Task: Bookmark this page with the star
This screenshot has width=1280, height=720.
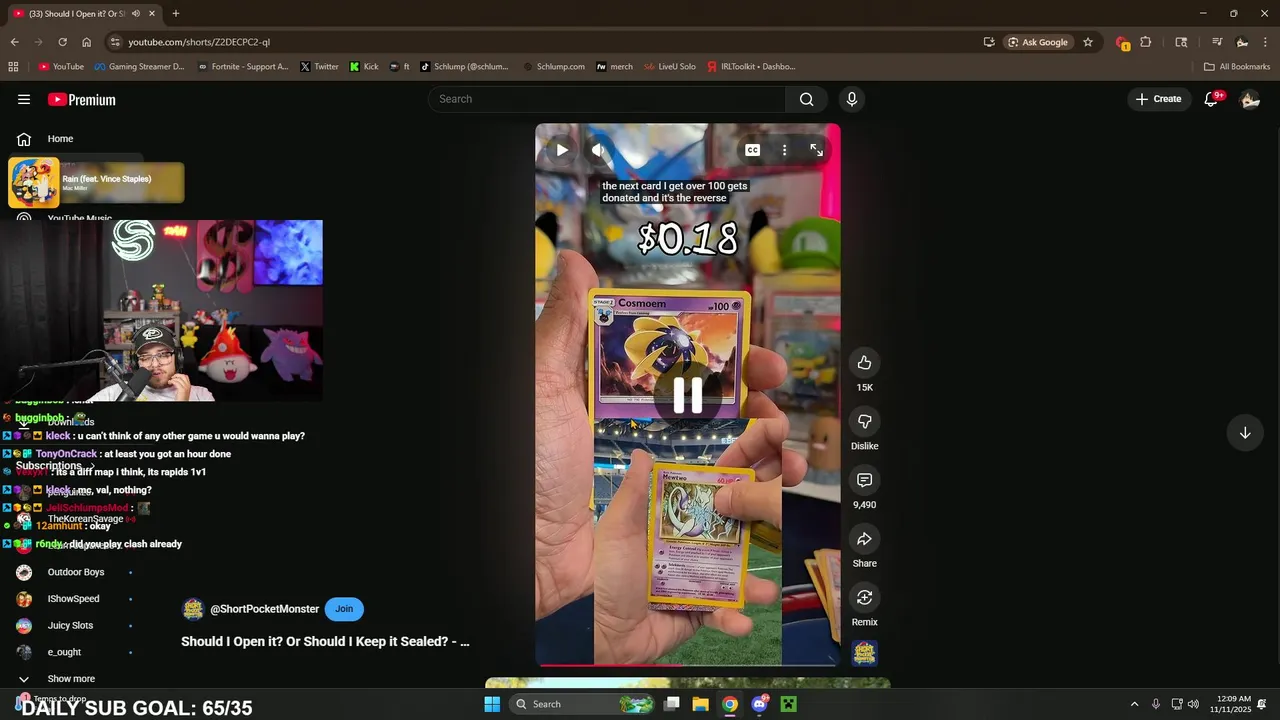Action: pos(1088,42)
